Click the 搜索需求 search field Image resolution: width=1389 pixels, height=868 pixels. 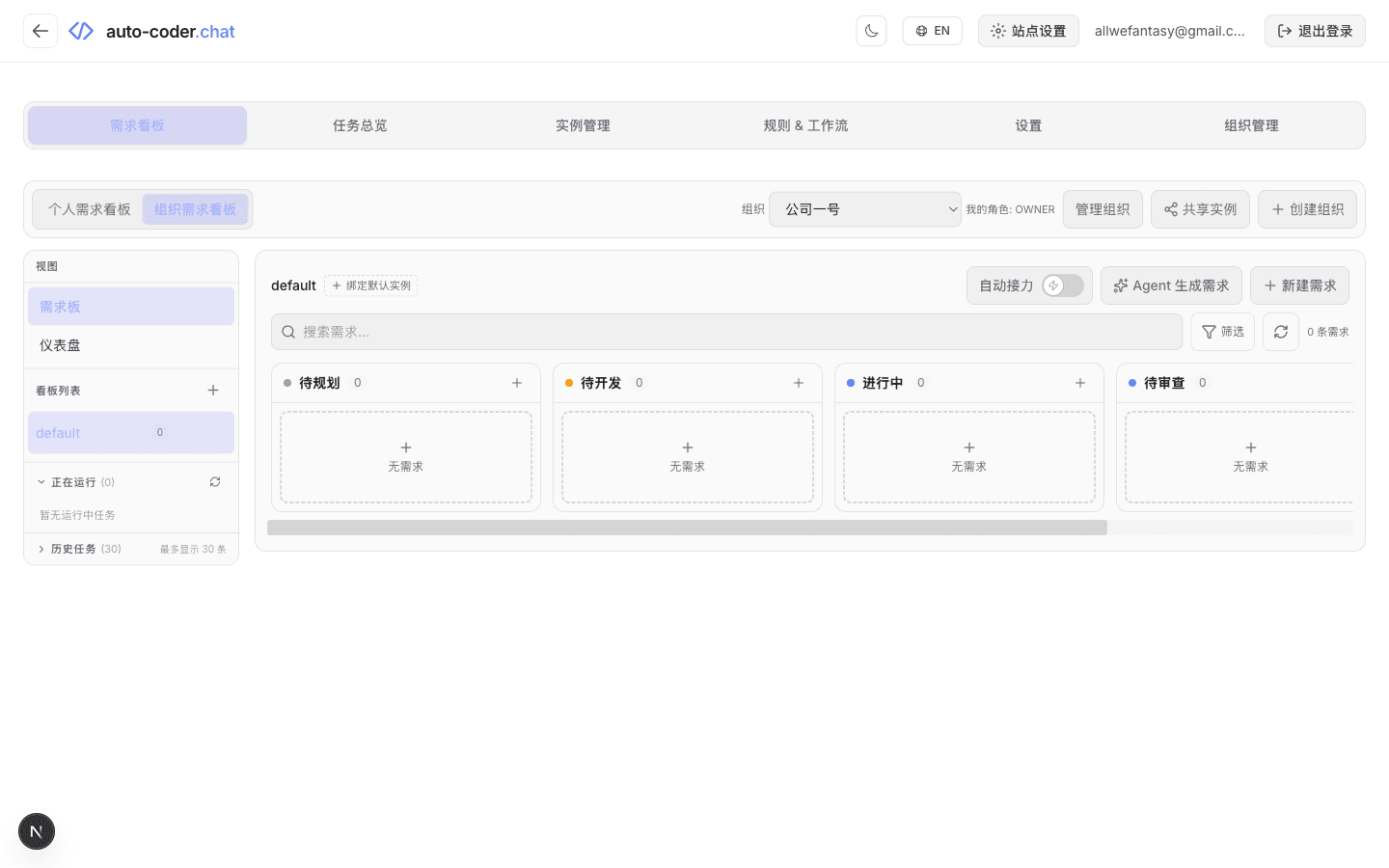click(726, 331)
